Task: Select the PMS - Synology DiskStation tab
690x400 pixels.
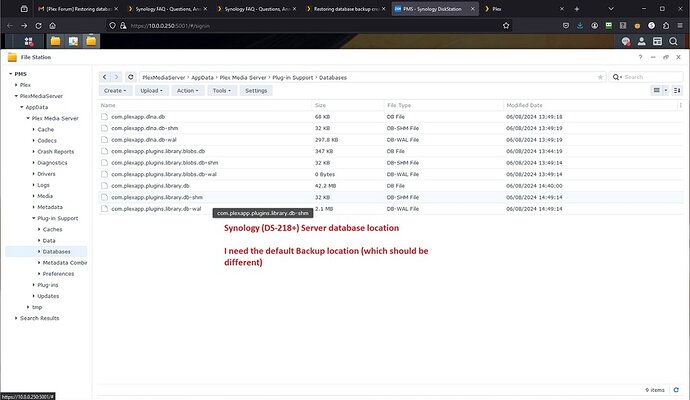Action: click(x=435, y=9)
